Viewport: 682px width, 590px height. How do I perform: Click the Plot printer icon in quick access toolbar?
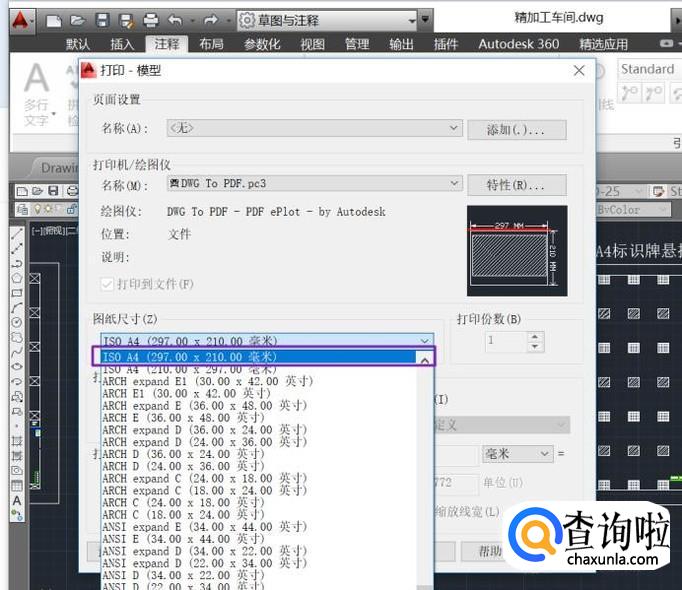pos(151,20)
